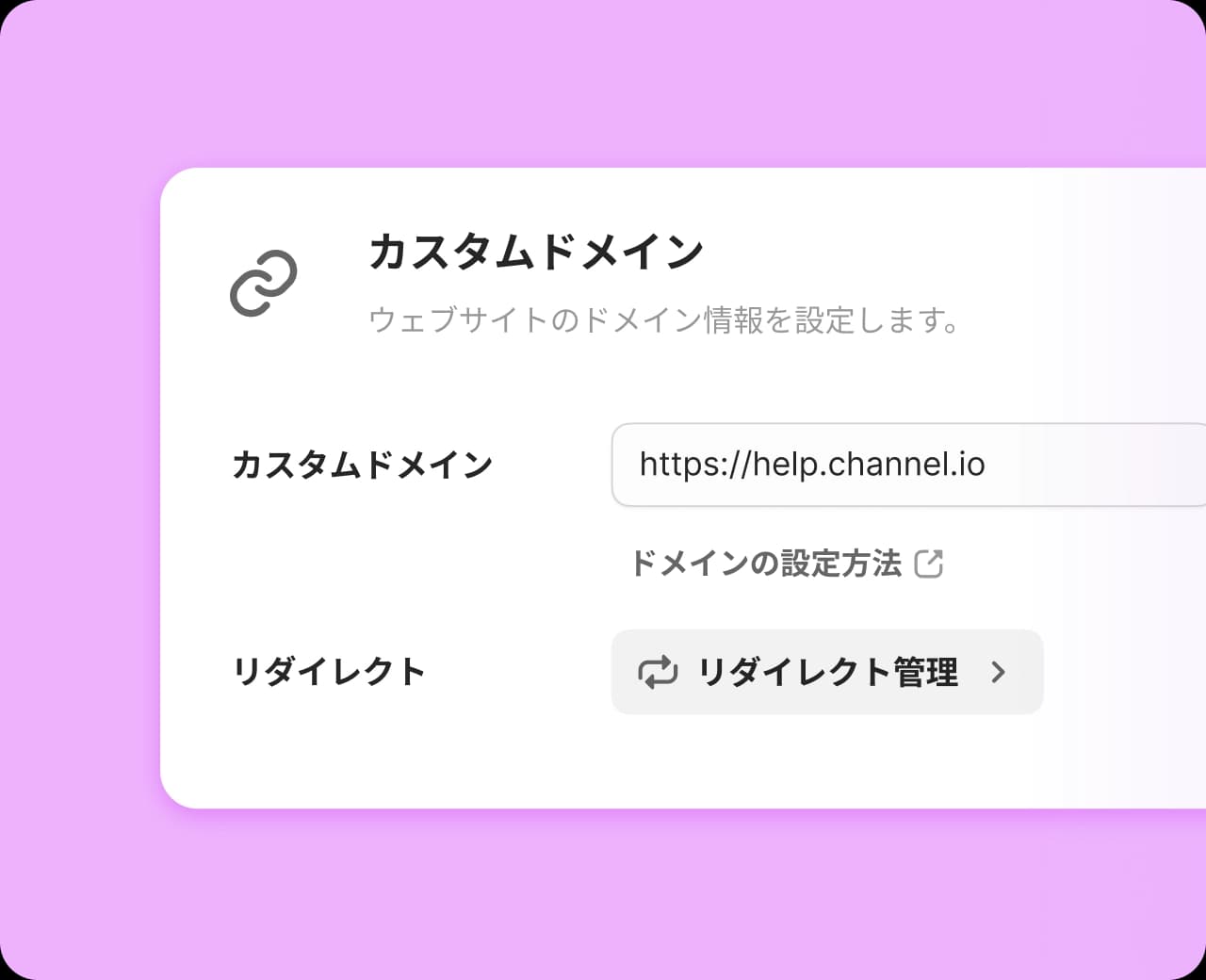The image size is (1206, 980).
Task: Focus the カスタムドメイン URL input field
Action: tap(909, 465)
